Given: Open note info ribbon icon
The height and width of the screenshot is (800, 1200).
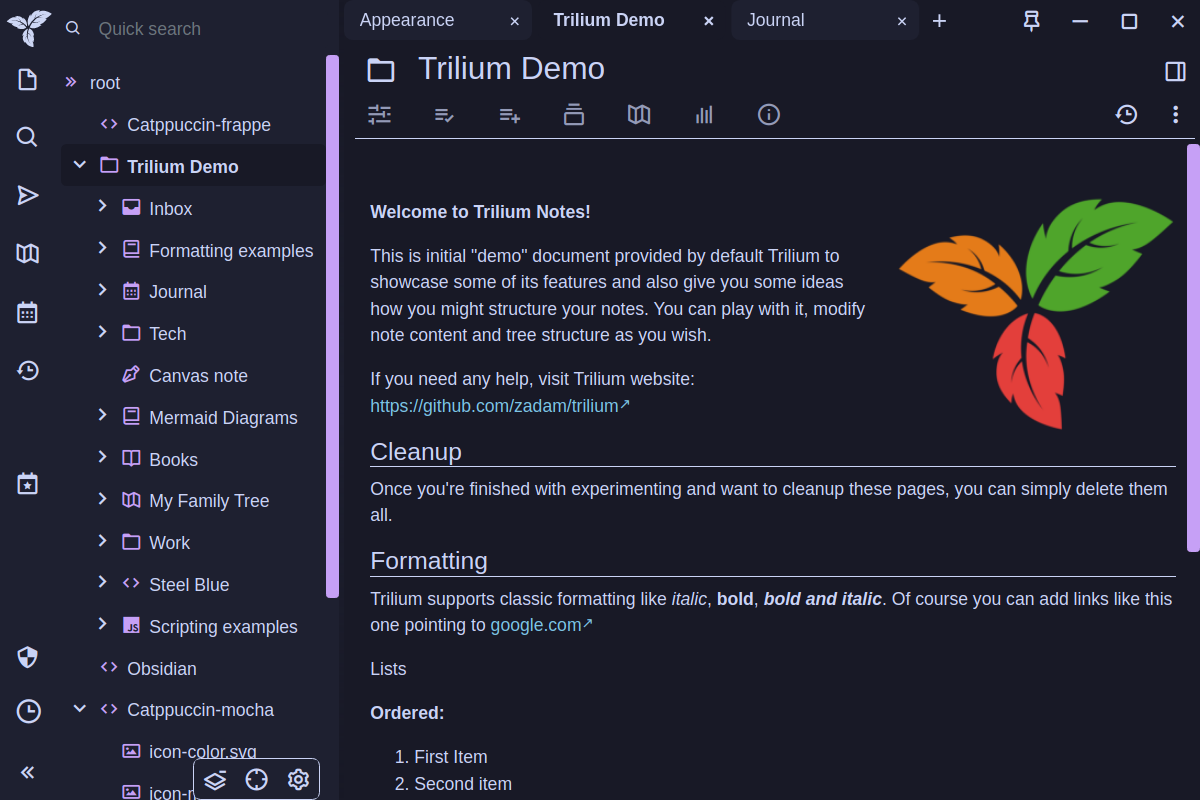Looking at the screenshot, I should [x=769, y=114].
